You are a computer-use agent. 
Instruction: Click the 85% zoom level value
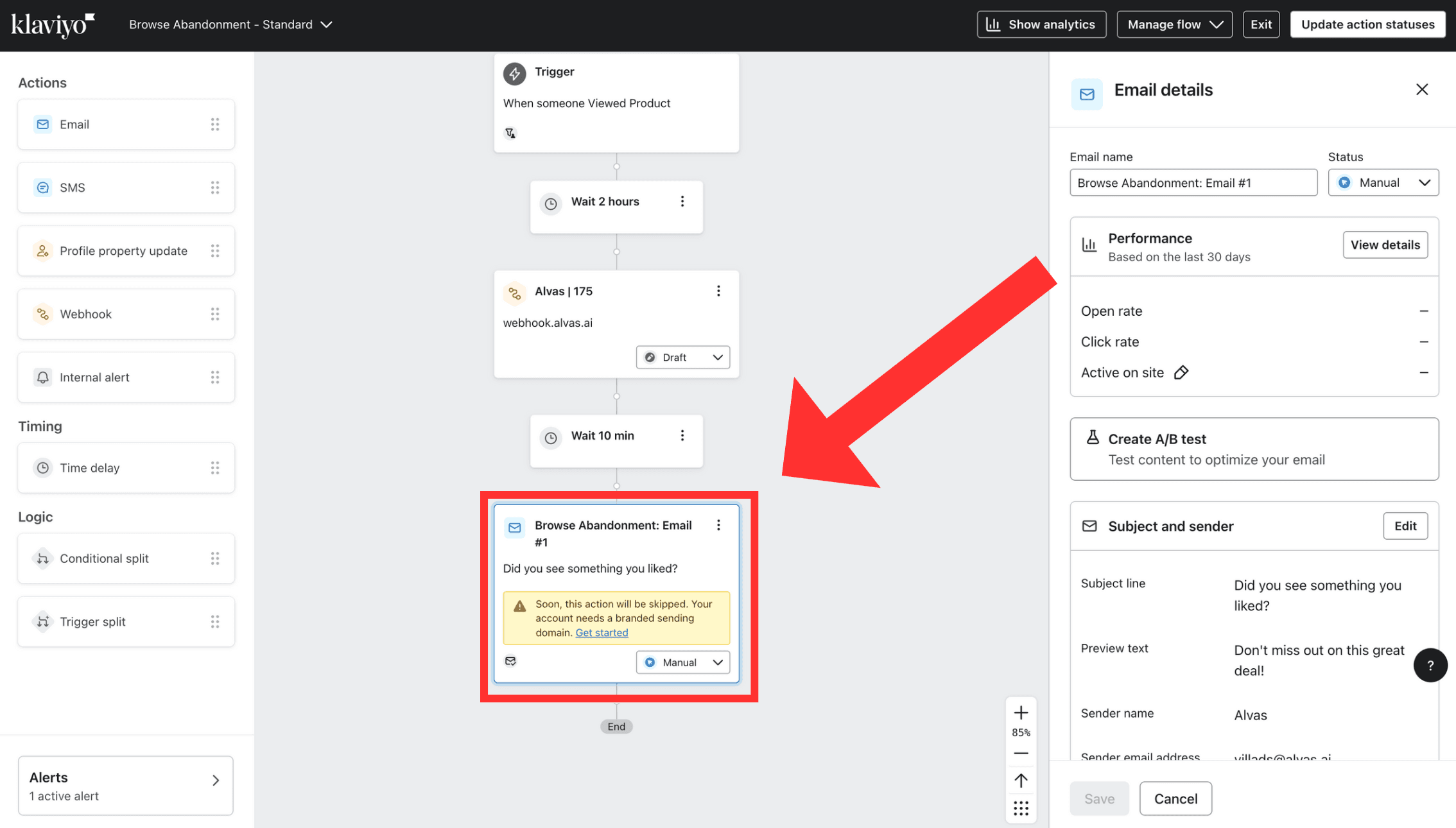pos(1021,733)
